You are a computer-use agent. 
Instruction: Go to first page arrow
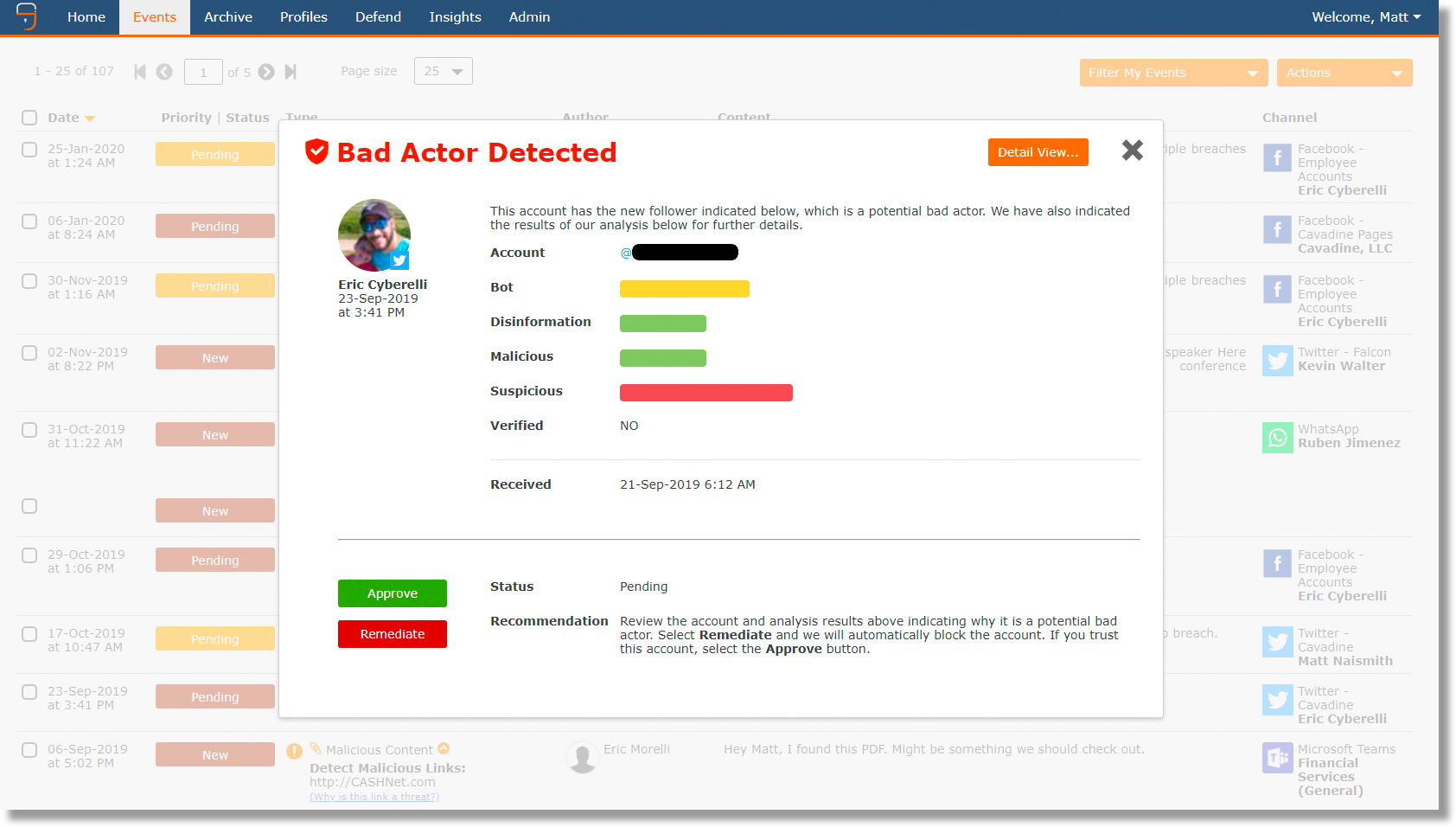(140, 72)
